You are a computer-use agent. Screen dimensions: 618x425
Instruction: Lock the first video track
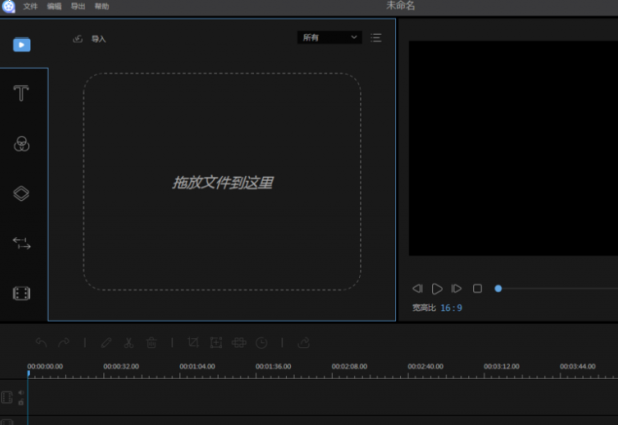[x=21, y=402]
